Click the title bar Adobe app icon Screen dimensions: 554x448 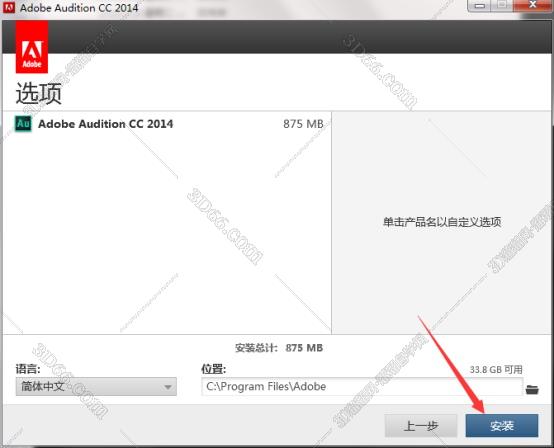(x=9, y=7)
